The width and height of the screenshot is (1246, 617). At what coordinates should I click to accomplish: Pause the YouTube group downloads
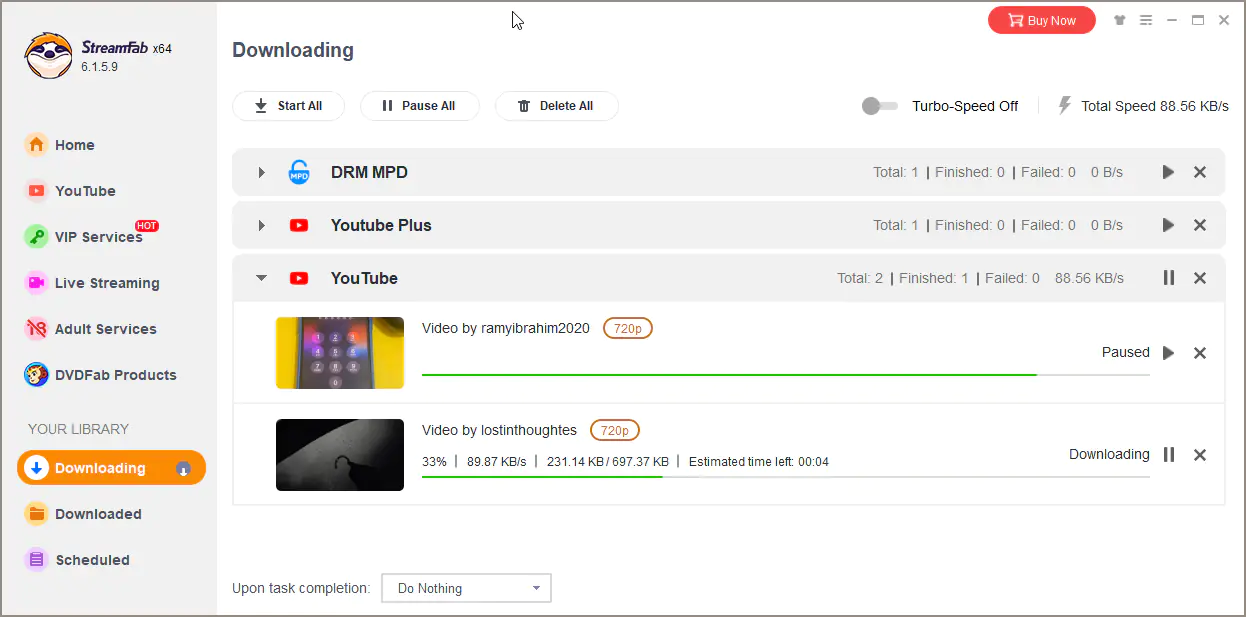click(x=1168, y=278)
